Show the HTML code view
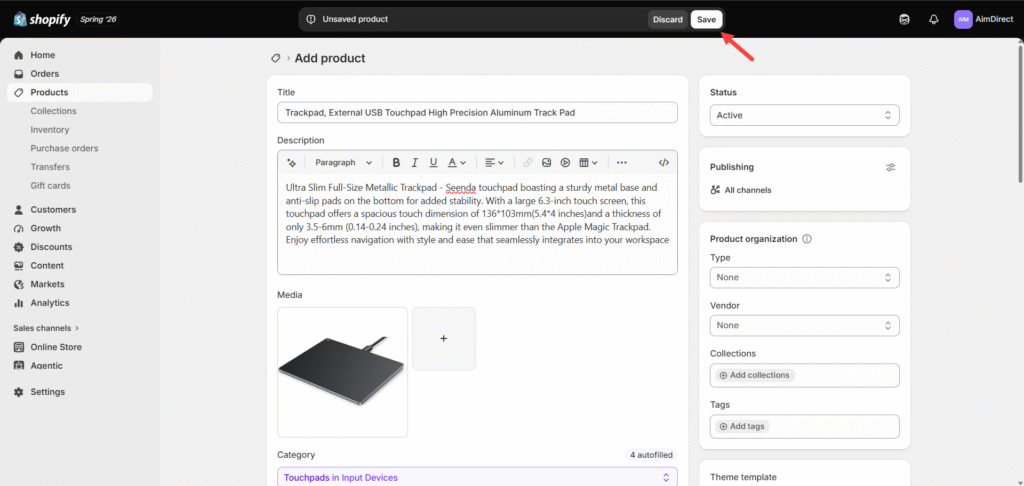This screenshot has height=486, width=1024. pos(664,163)
